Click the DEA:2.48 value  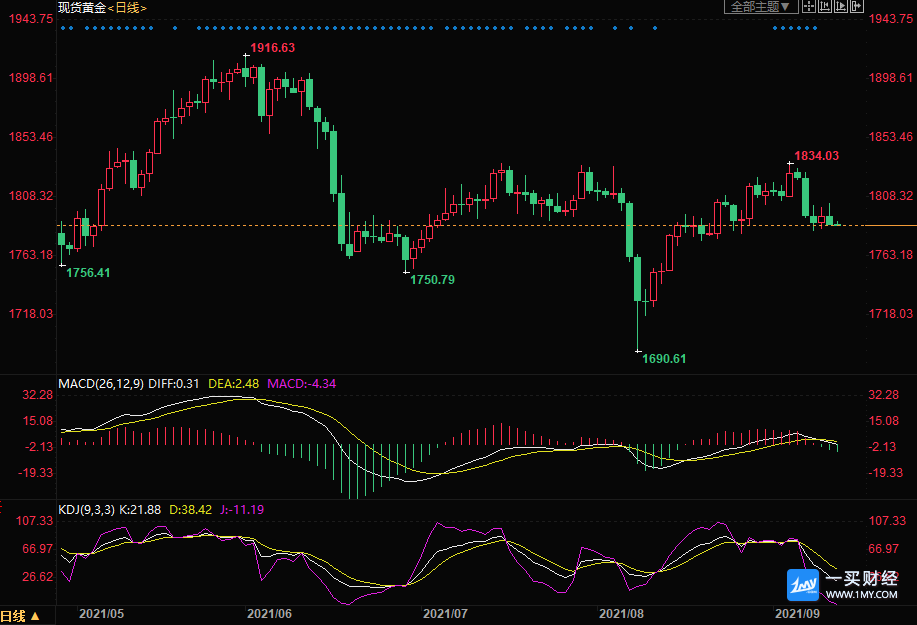tap(233, 384)
